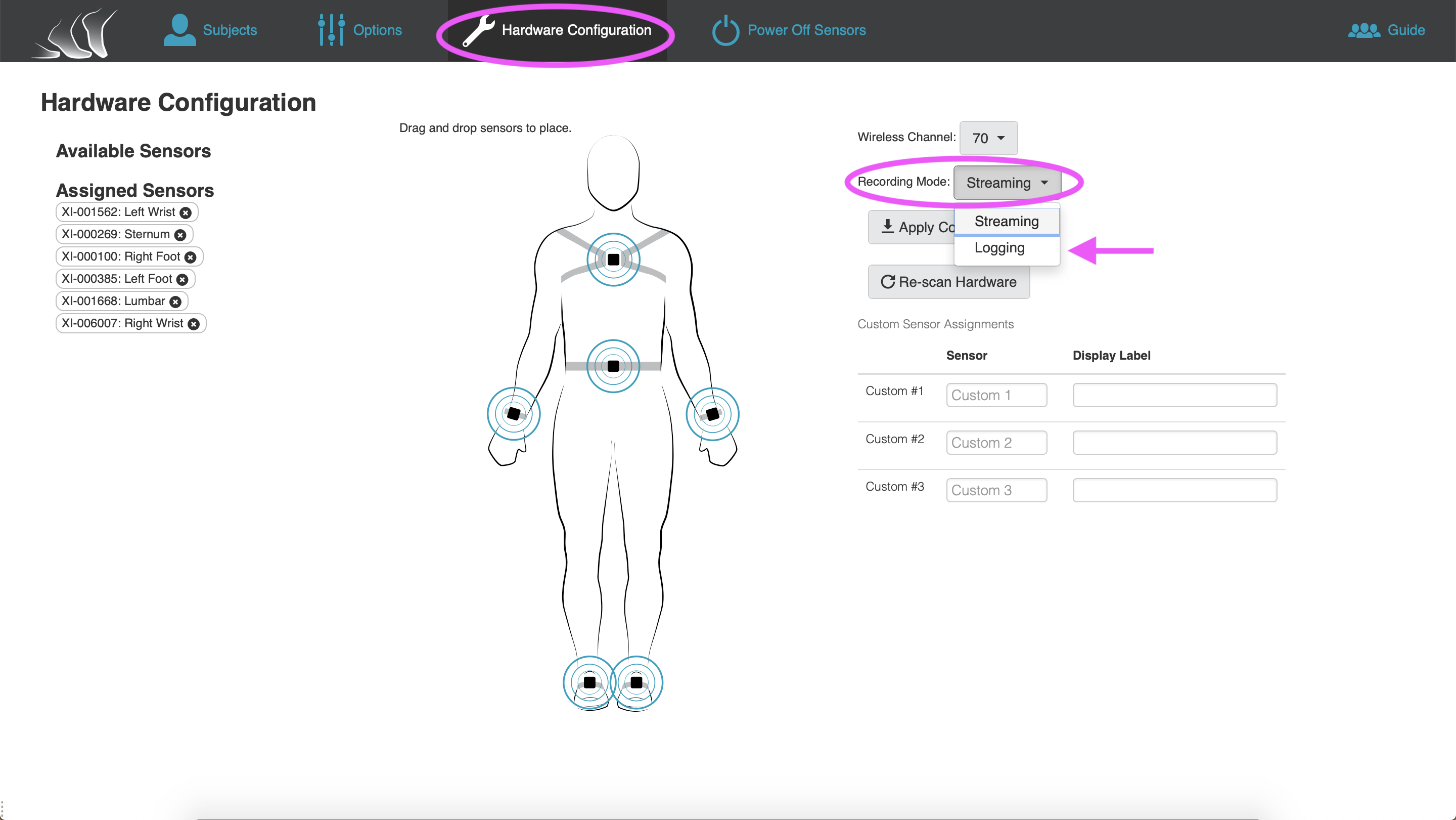Remove the Sternum sensor assignment
Image resolution: width=1456 pixels, height=820 pixels.
click(x=180, y=235)
